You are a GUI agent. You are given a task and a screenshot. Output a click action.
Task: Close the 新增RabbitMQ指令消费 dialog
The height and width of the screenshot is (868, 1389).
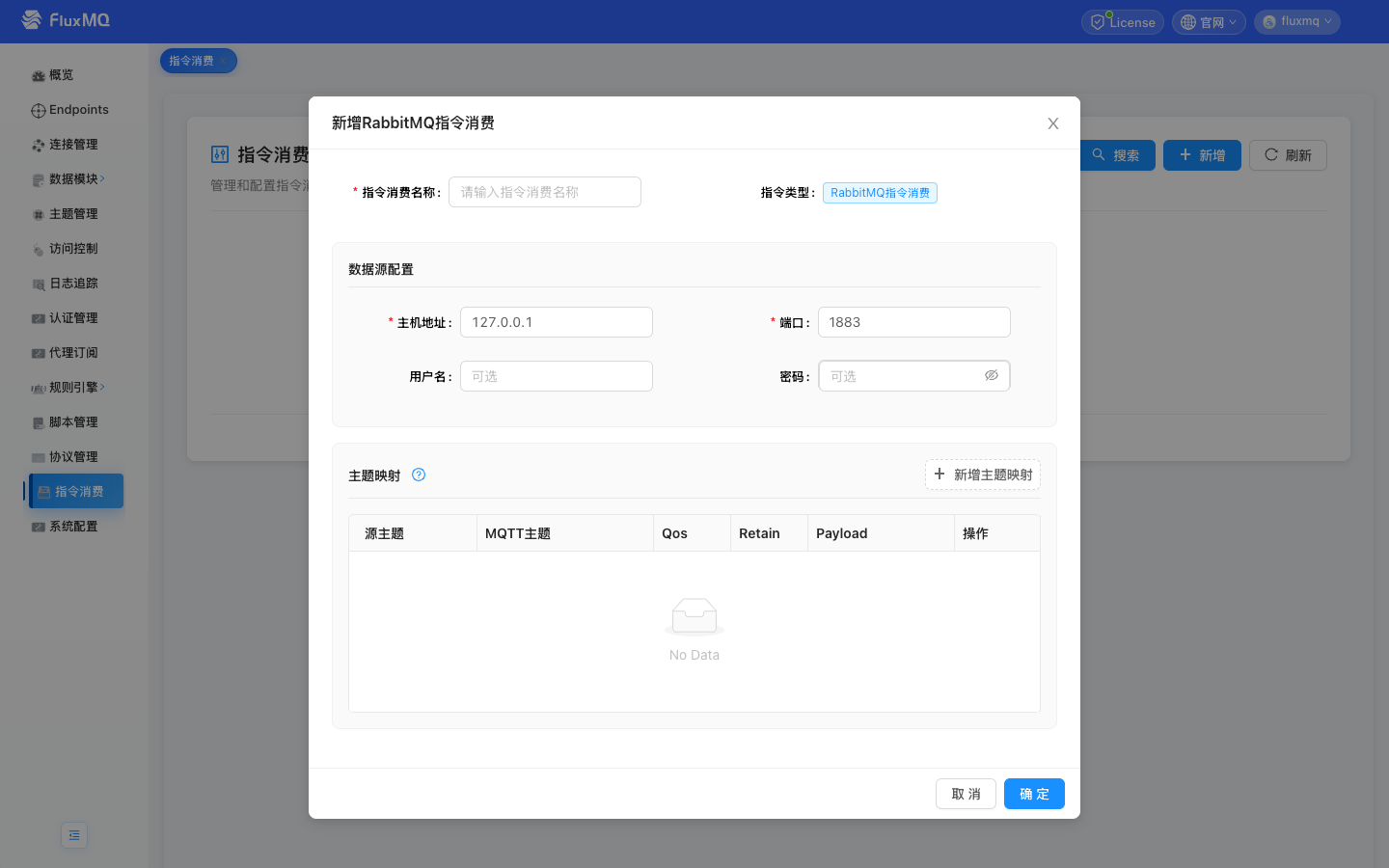click(x=1053, y=123)
